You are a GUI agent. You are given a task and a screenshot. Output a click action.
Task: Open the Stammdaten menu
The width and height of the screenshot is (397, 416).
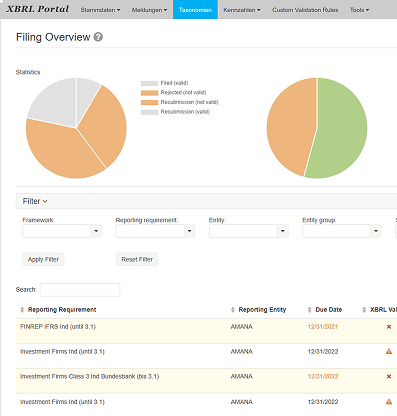(x=100, y=10)
